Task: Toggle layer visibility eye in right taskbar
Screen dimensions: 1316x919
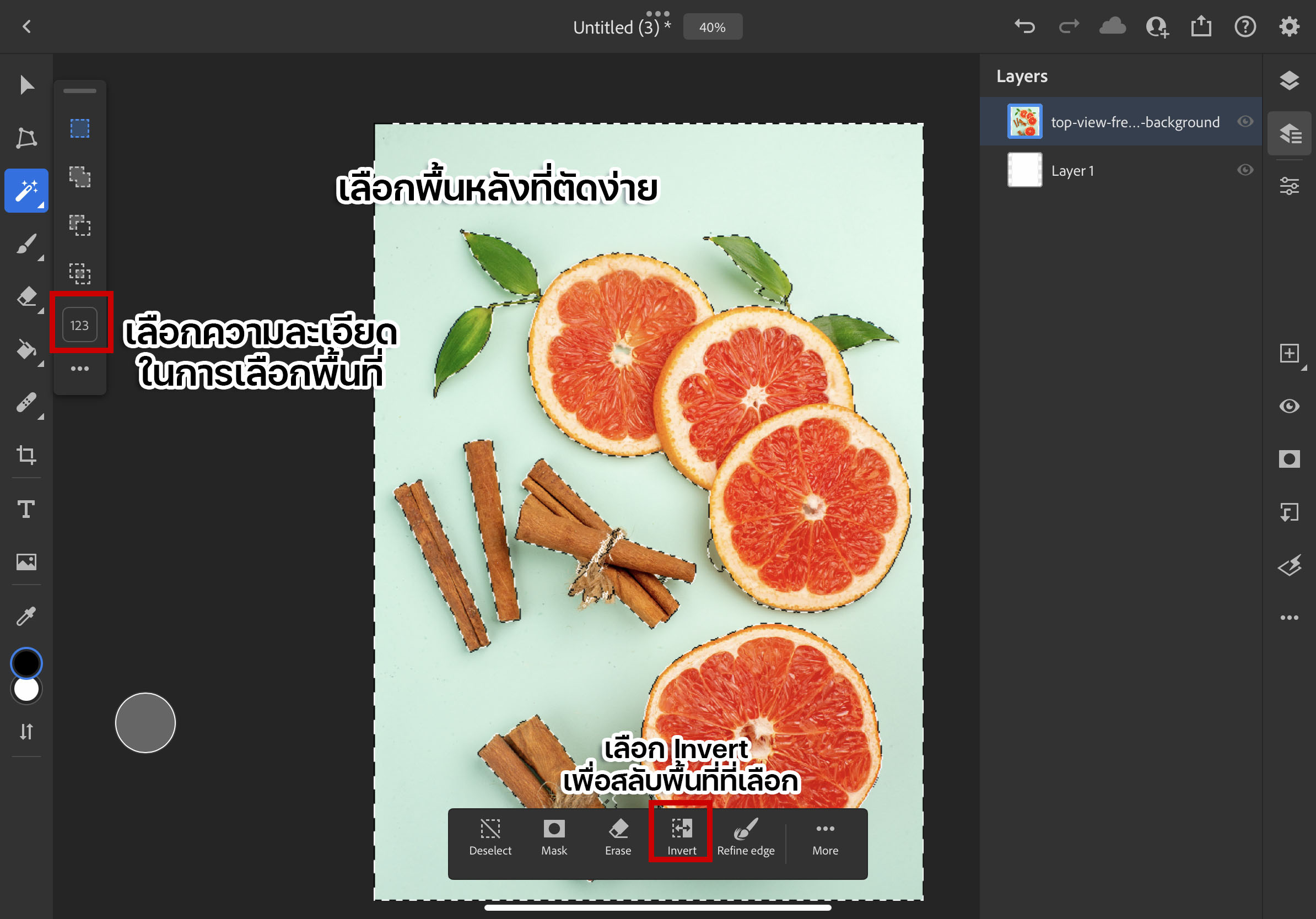Action: (1289, 406)
